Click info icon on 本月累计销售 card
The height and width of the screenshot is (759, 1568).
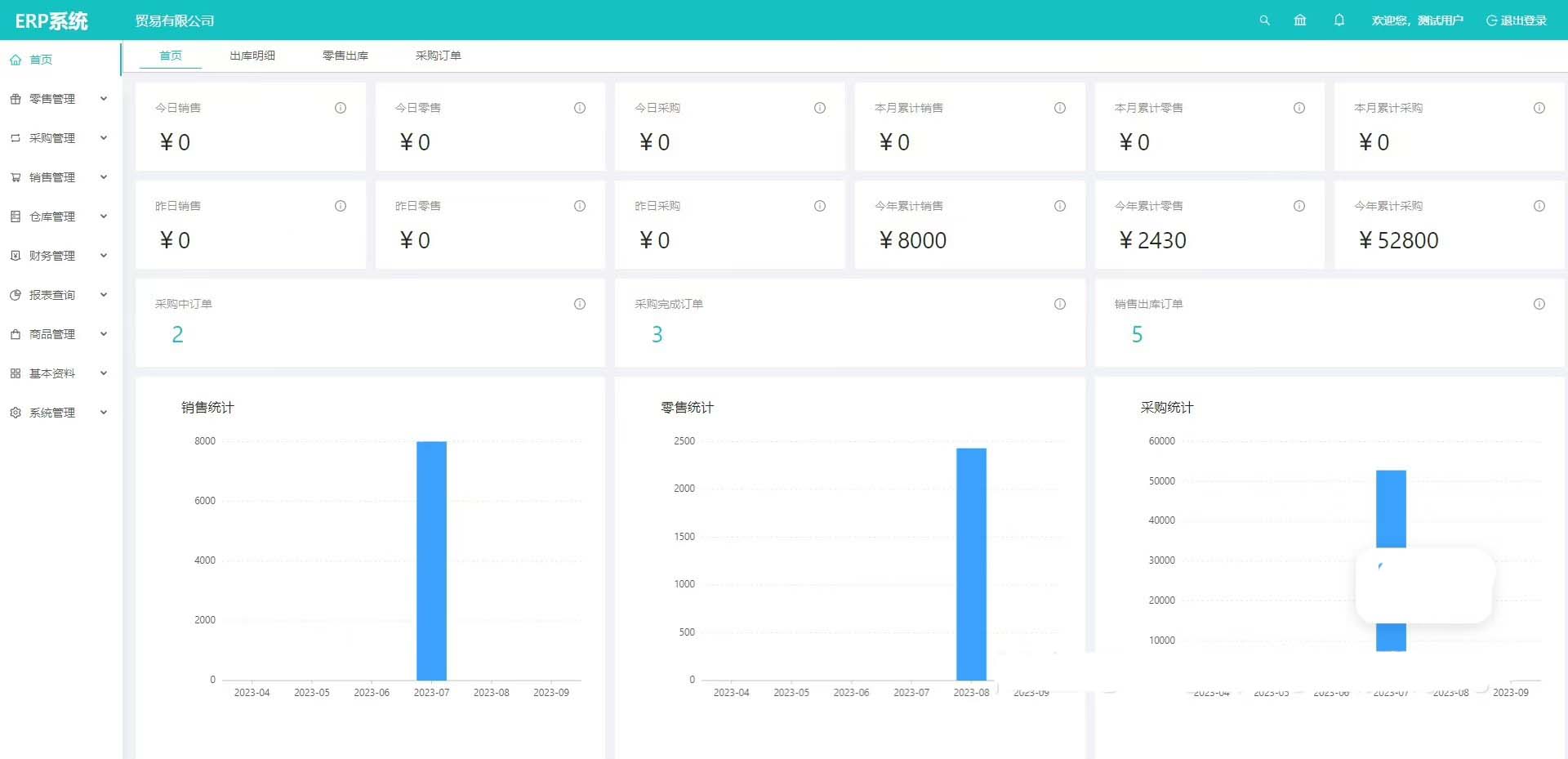click(x=1059, y=108)
